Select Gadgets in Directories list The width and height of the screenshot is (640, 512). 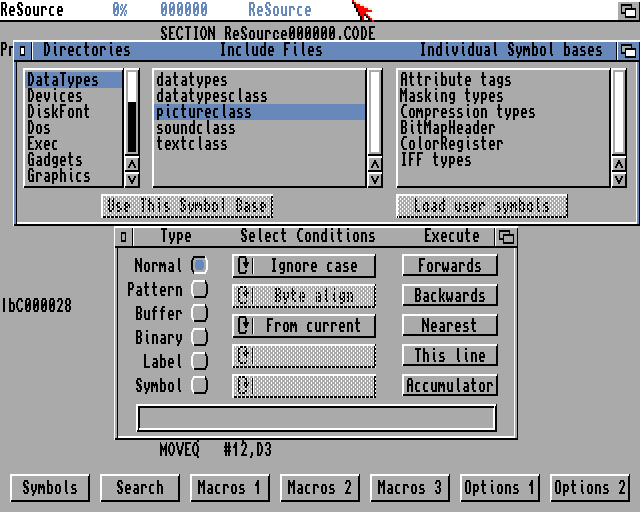click(x=74, y=160)
